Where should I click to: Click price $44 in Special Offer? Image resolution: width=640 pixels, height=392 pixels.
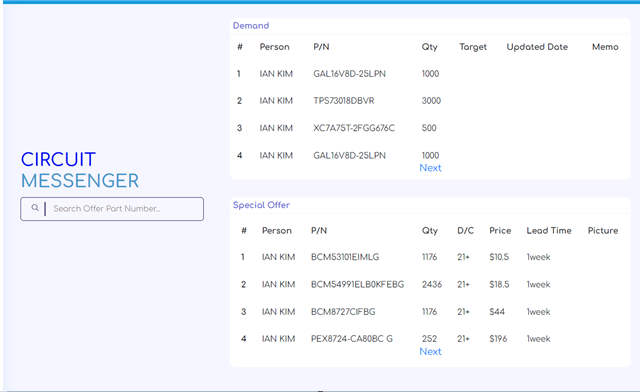pos(497,312)
